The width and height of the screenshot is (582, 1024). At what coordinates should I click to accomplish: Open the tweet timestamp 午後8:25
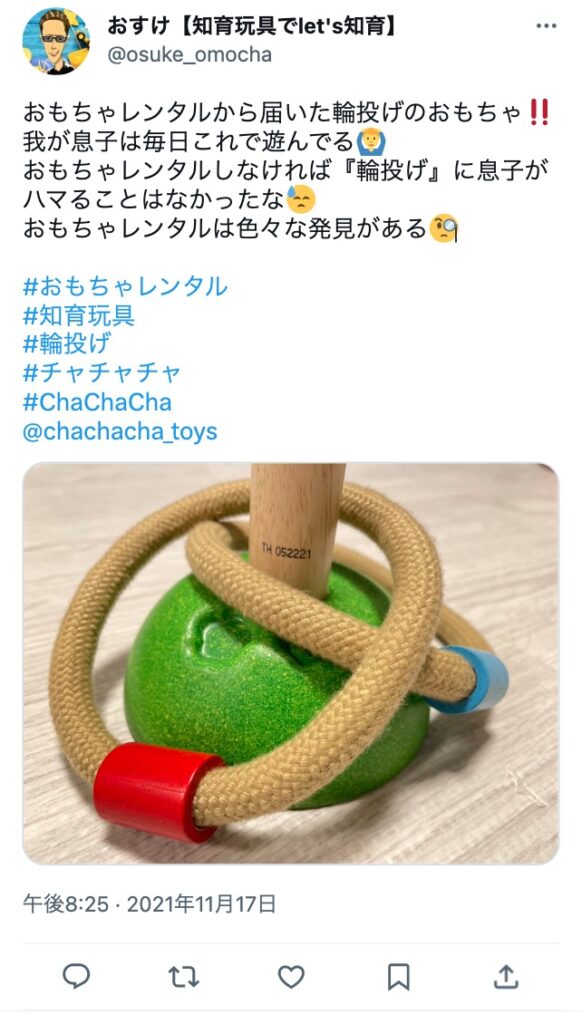click(65, 904)
